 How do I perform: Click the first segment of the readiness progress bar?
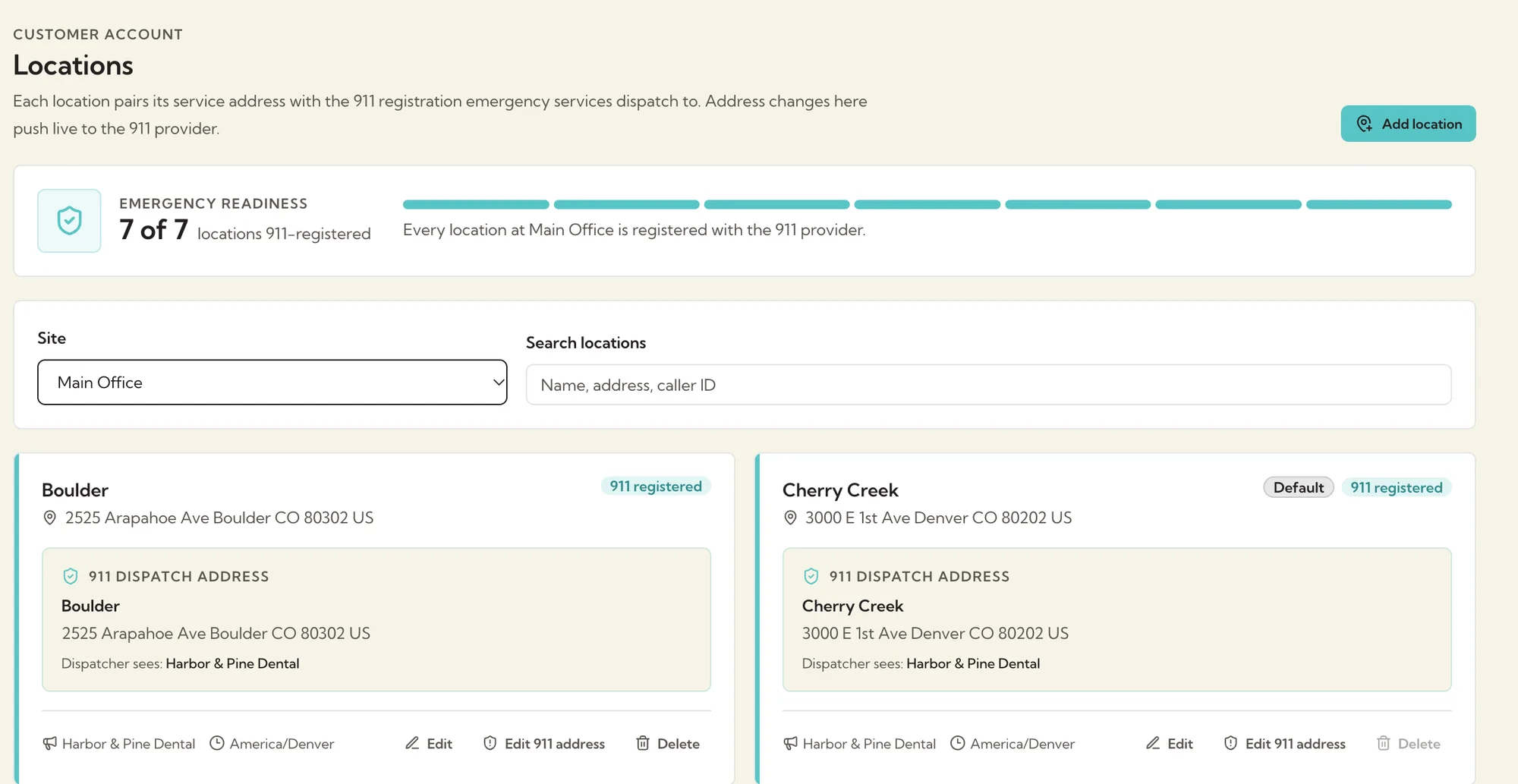coord(476,205)
